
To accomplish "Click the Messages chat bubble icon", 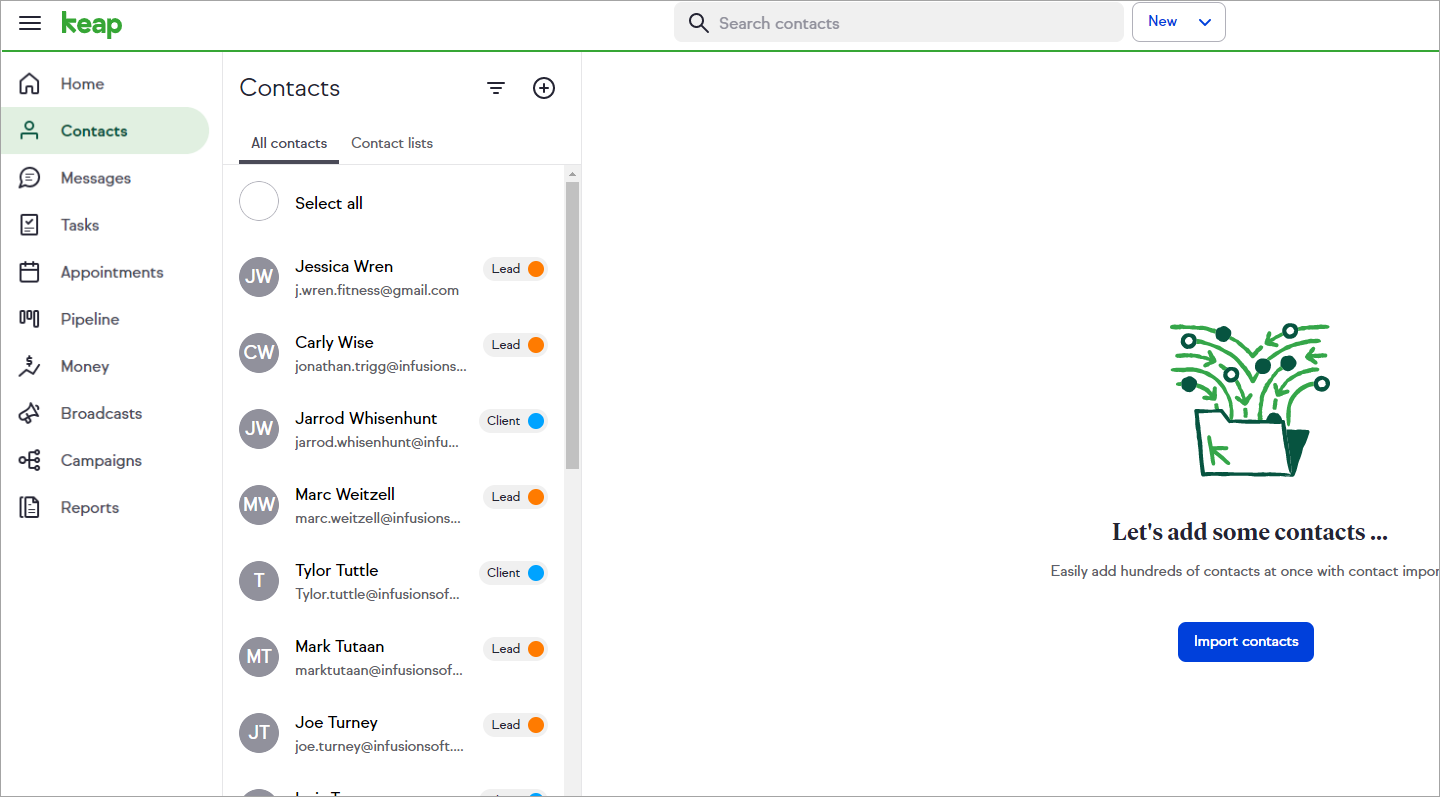I will point(30,178).
